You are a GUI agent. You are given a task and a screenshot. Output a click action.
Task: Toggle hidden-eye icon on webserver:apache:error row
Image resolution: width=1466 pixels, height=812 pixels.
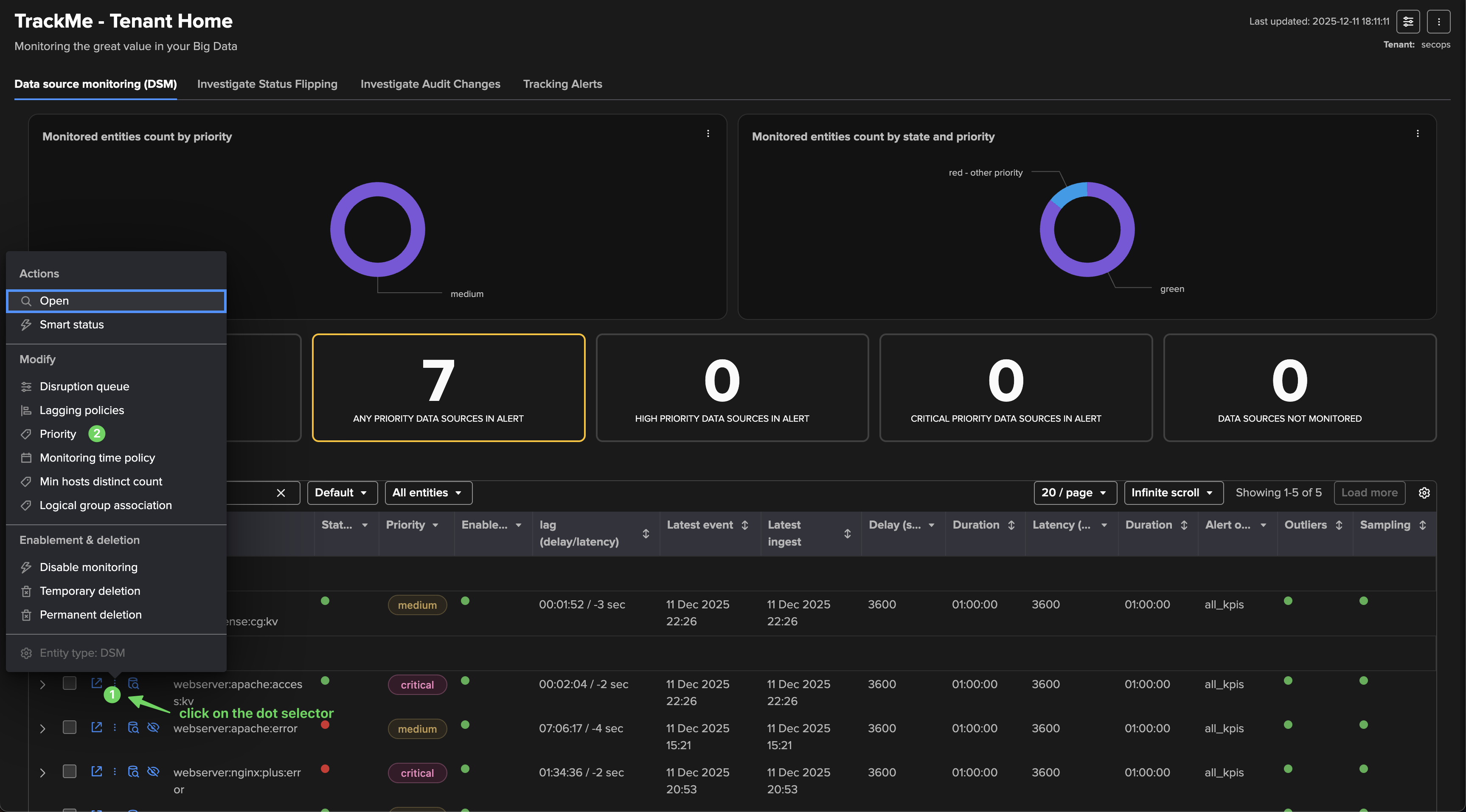click(153, 727)
